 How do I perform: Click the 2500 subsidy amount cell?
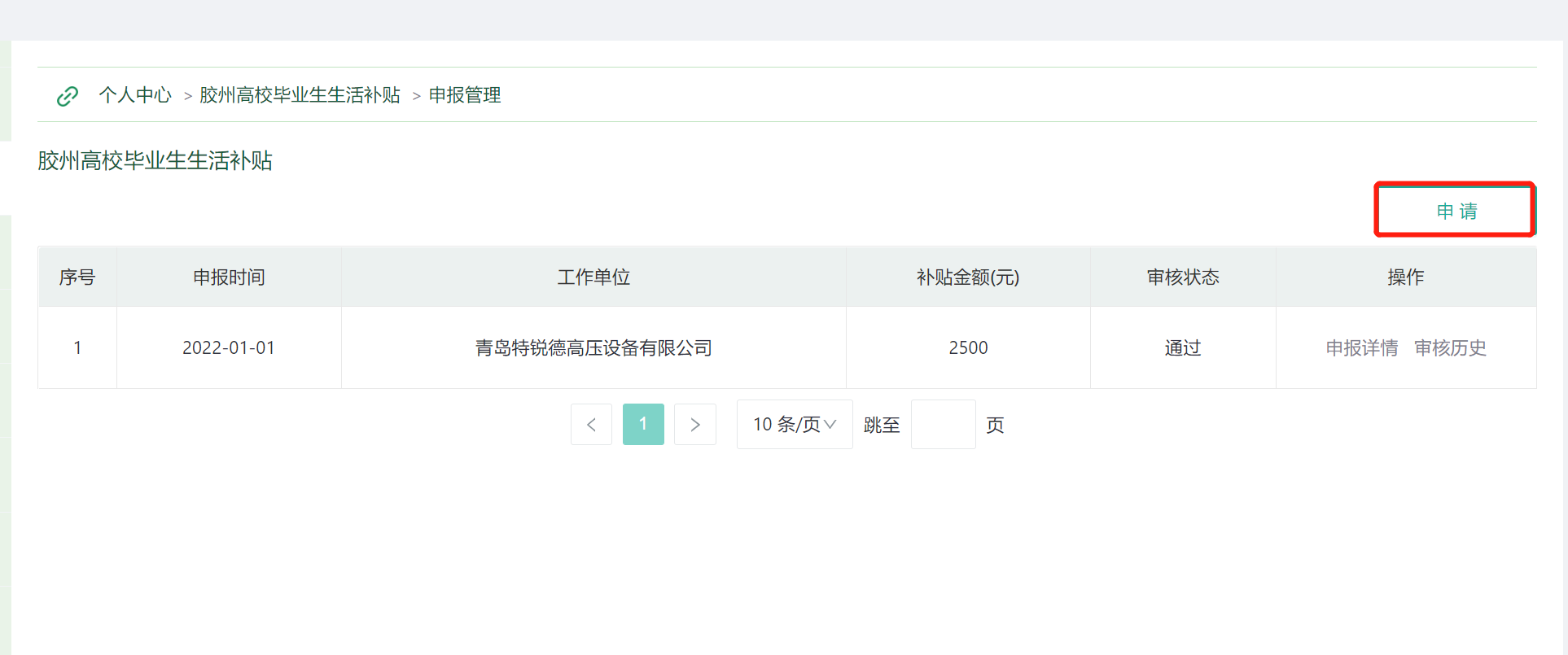(968, 348)
